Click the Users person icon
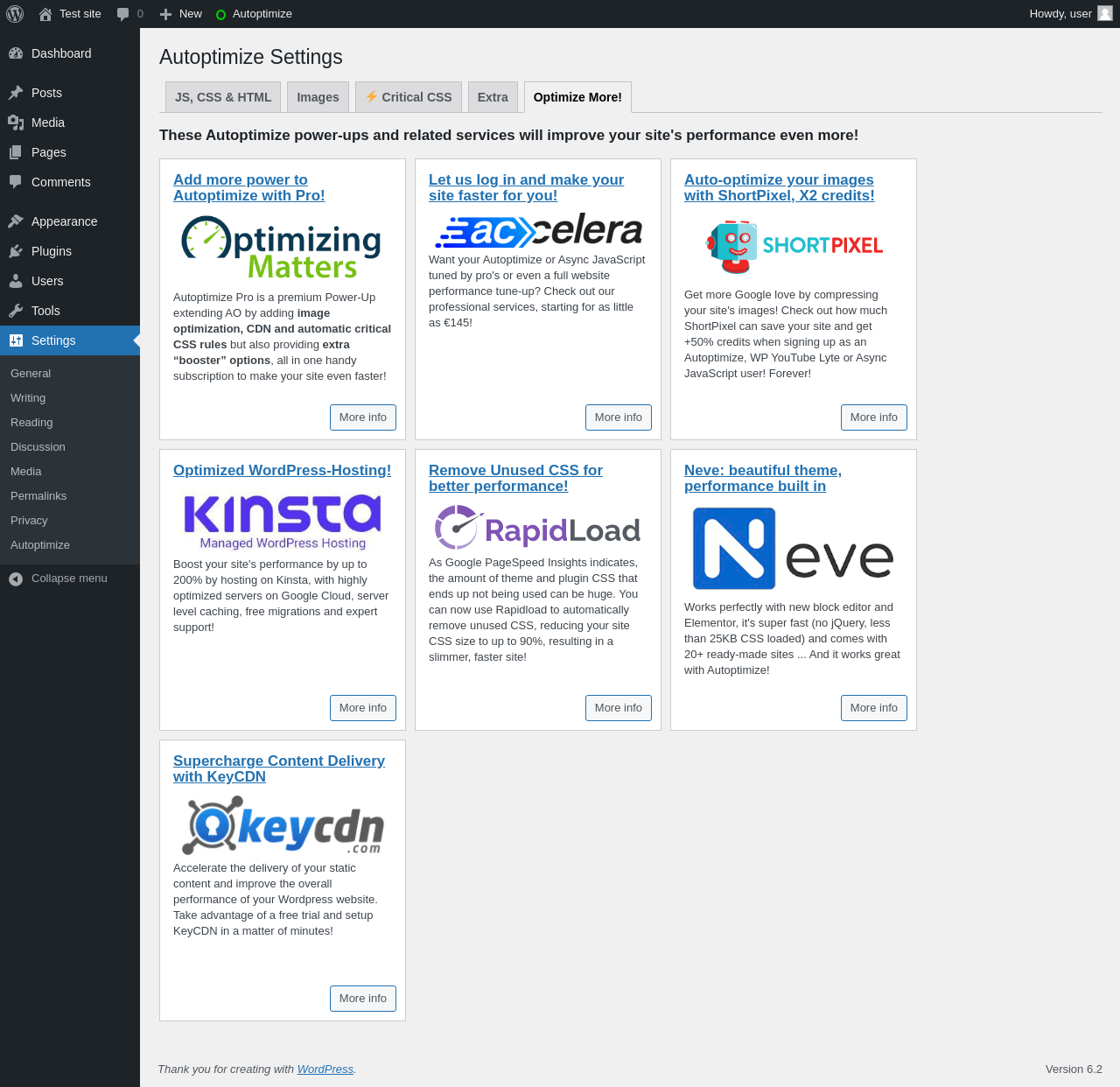This screenshot has height=1087, width=1120. point(16,281)
